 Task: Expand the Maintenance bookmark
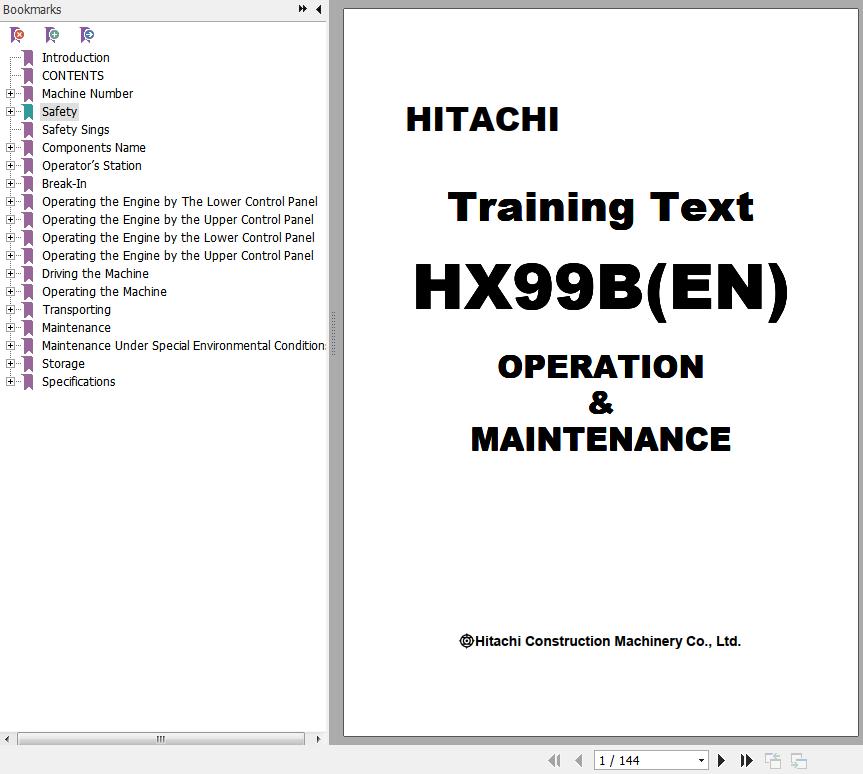tap(10, 328)
